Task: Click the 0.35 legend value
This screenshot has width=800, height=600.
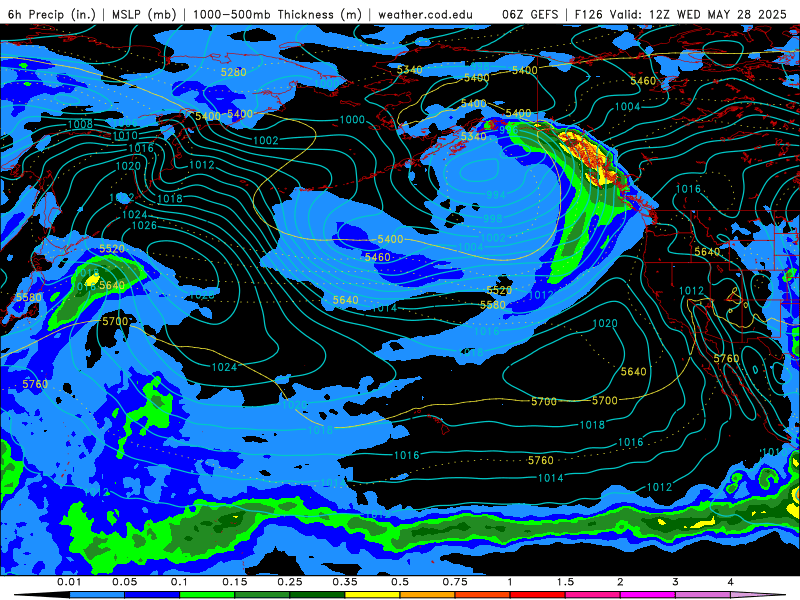Action: (345, 582)
